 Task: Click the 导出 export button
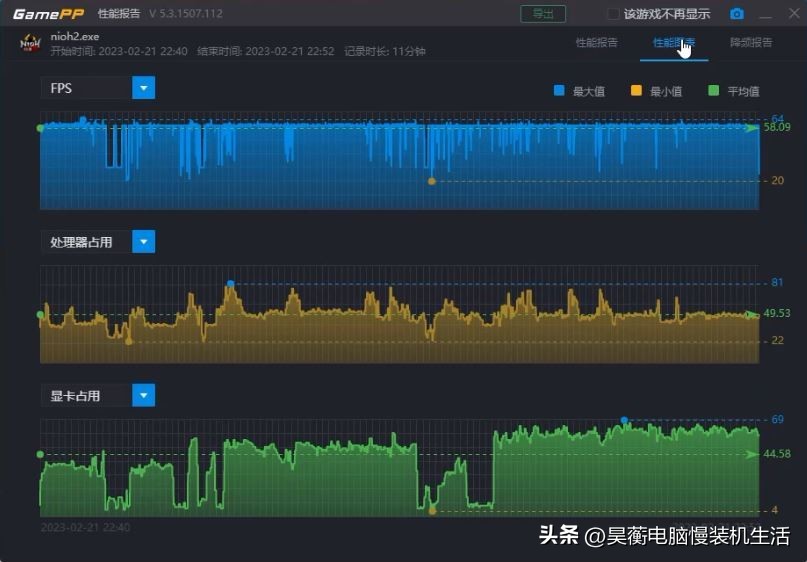[x=543, y=14]
